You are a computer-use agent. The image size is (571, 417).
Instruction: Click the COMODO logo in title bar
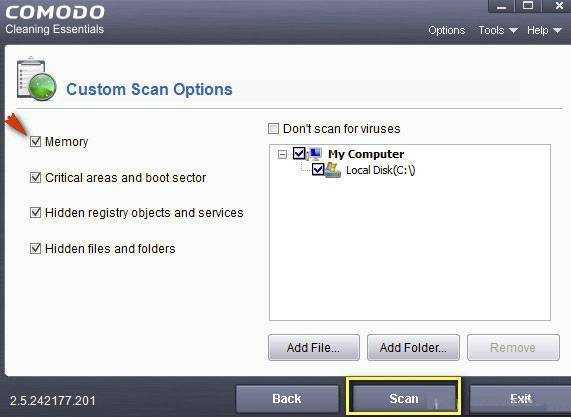click(55, 12)
